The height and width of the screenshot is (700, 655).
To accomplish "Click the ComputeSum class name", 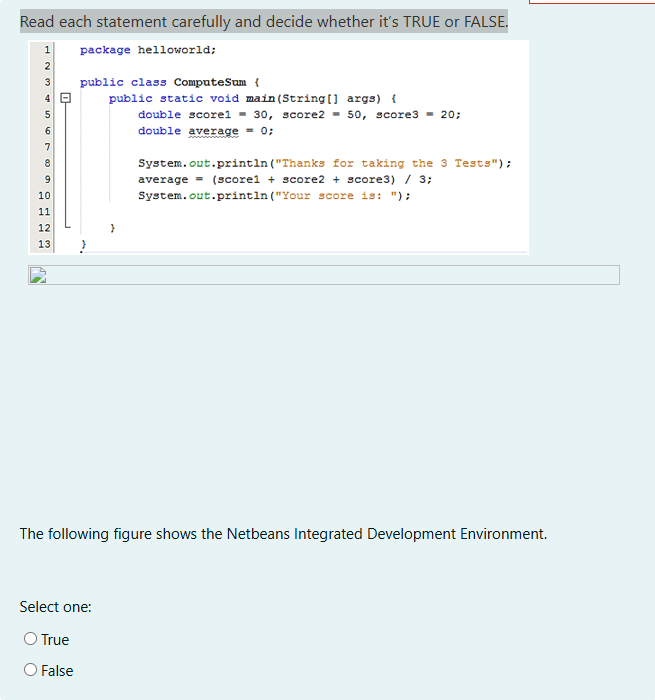I will tap(210, 82).
